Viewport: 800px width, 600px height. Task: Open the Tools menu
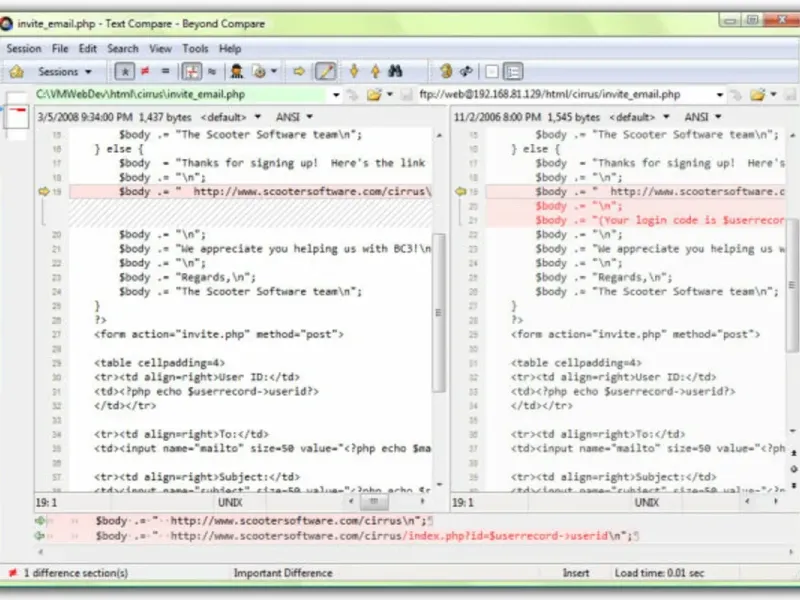[x=195, y=48]
